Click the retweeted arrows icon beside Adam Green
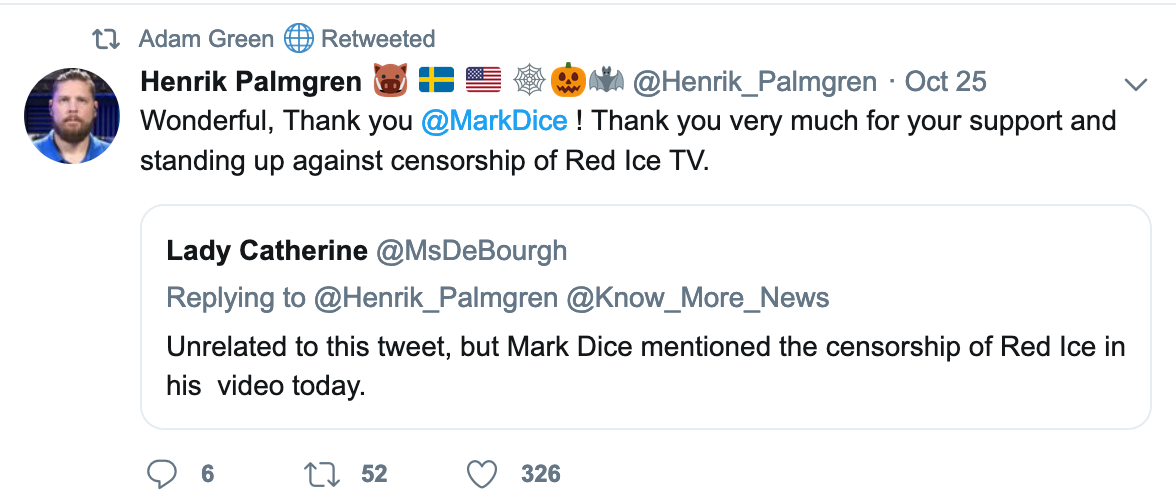The width and height of the screenshot is (1176, 496). [x=105, y=39]
